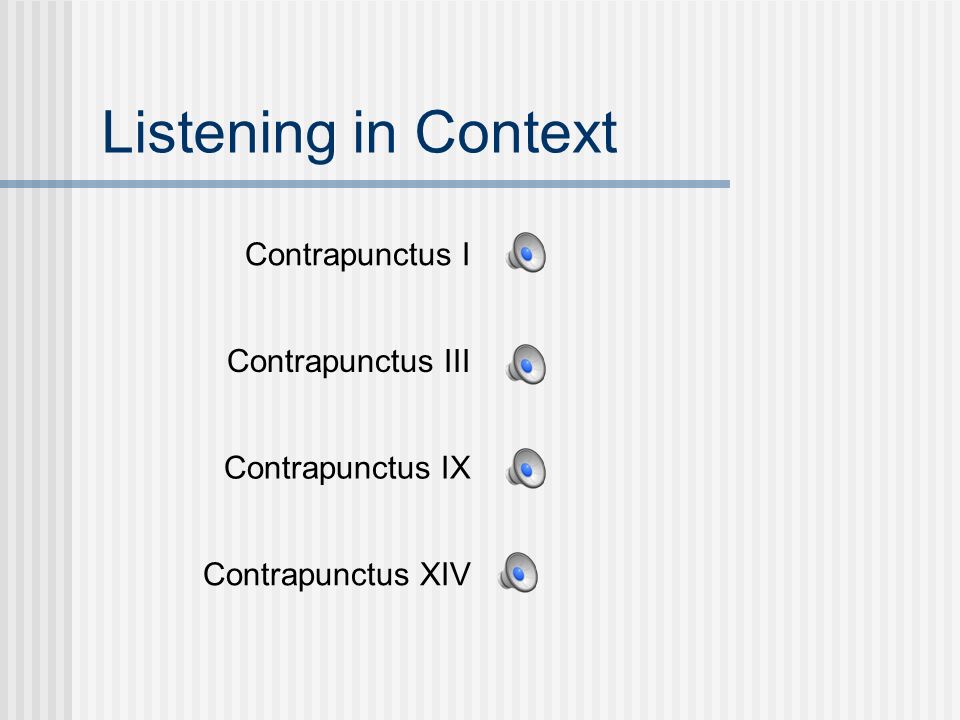
Task: Play the Contrapunctus III speaker icon
Action: pos(526,364)
